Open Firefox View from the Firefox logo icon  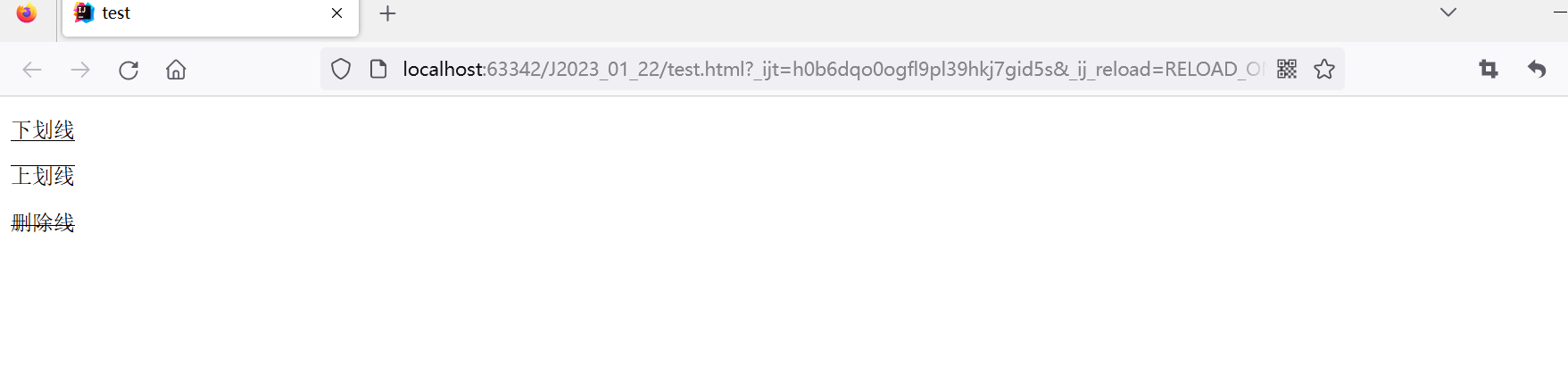coord(27,13)
